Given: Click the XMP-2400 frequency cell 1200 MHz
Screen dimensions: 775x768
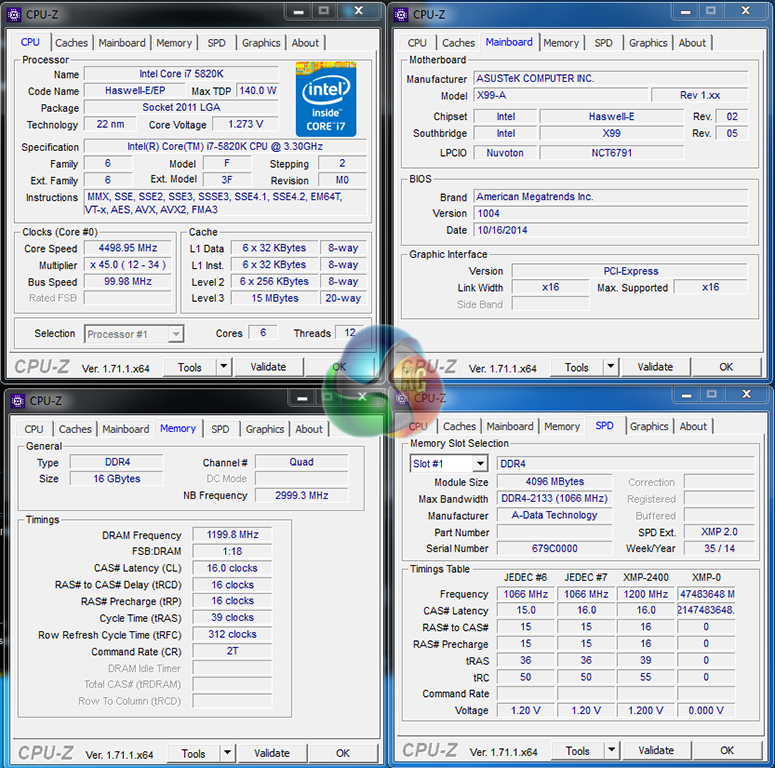Looking at the screenshot, I should [646, 594].
